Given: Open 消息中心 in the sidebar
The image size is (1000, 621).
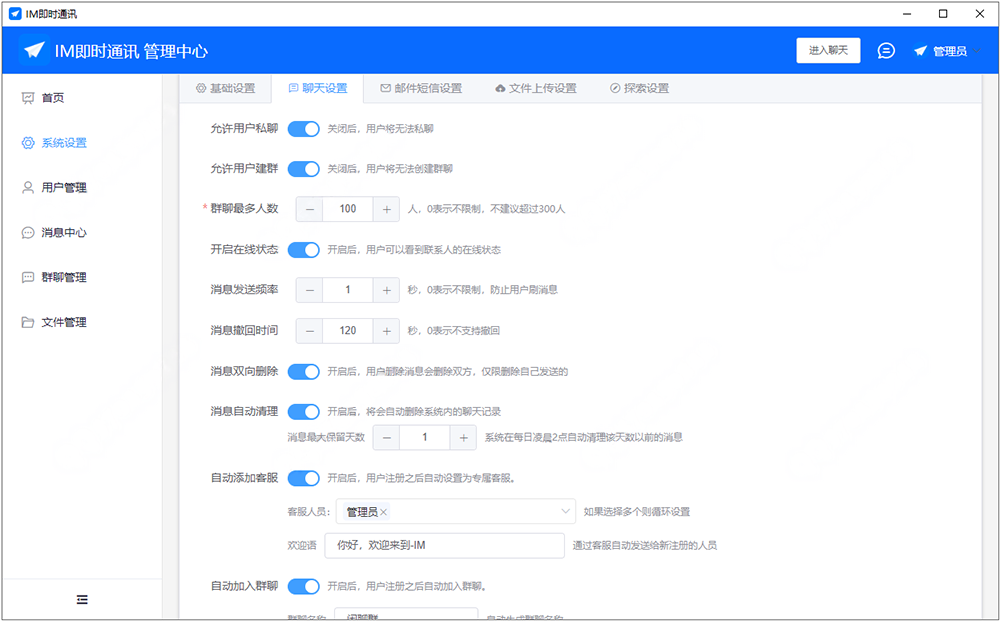Looking at the screenshot, I should (63, 233).
